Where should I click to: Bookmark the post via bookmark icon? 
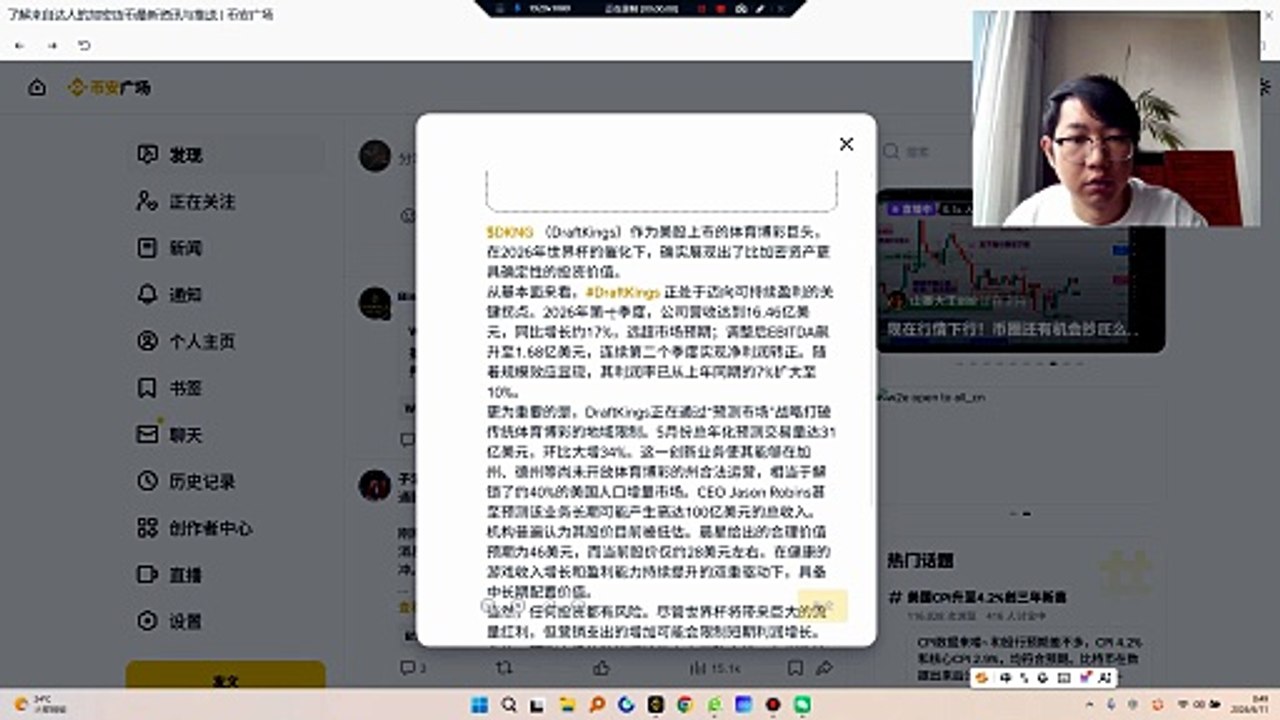pyautogui.click(x=794, y=667)
